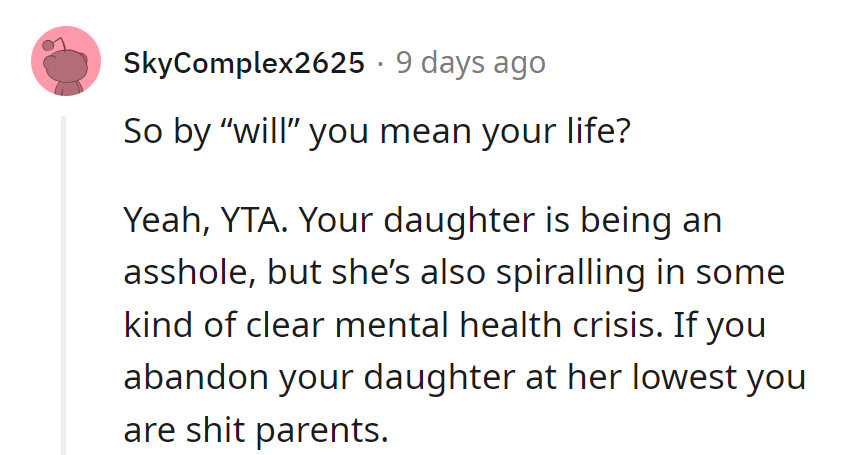Click the words "mental health crisis"
This screenshot has width=850, height=455.
(x=542, y=326)
